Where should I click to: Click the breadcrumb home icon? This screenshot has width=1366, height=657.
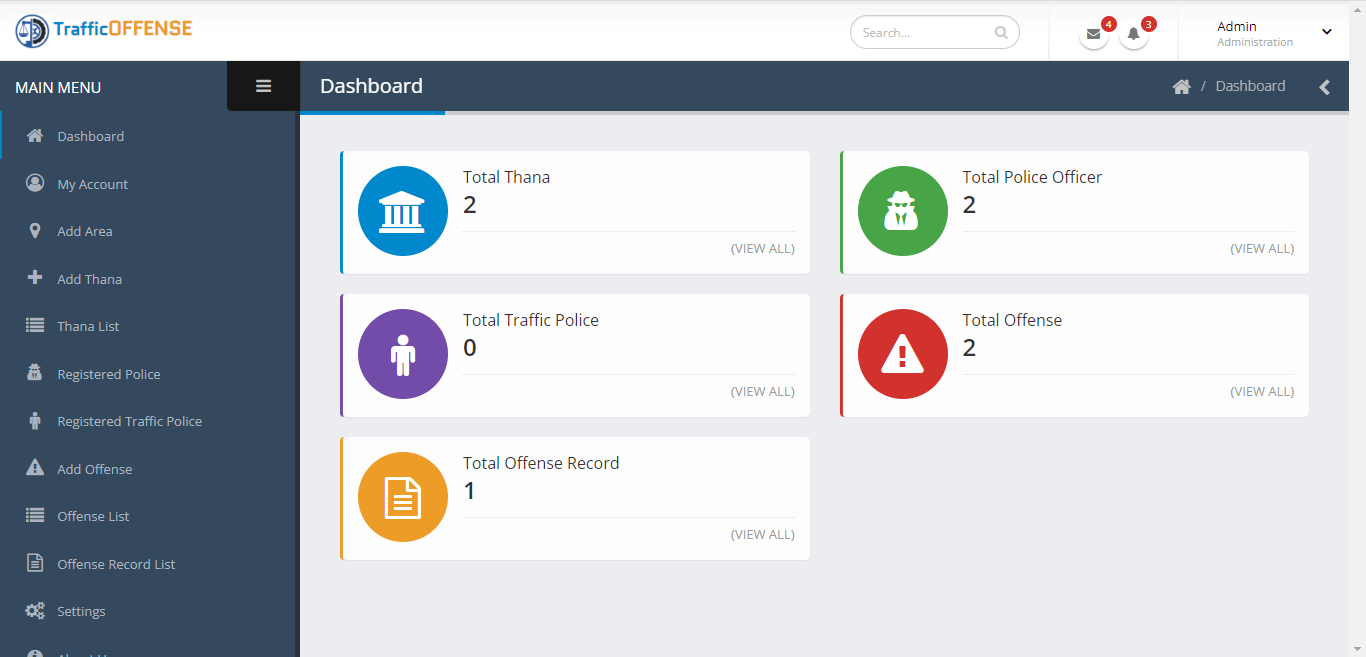point(1182,87)
